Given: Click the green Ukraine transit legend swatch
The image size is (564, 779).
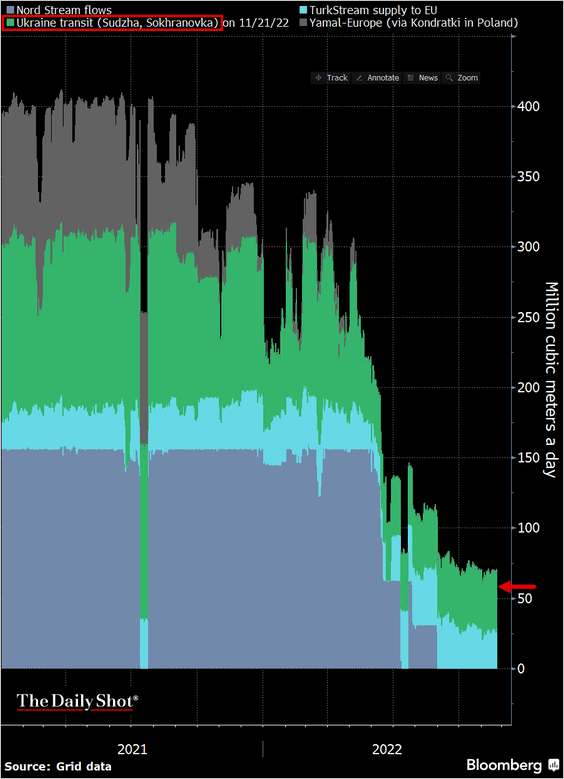Looking at the screenshot, I should [10, 23].
